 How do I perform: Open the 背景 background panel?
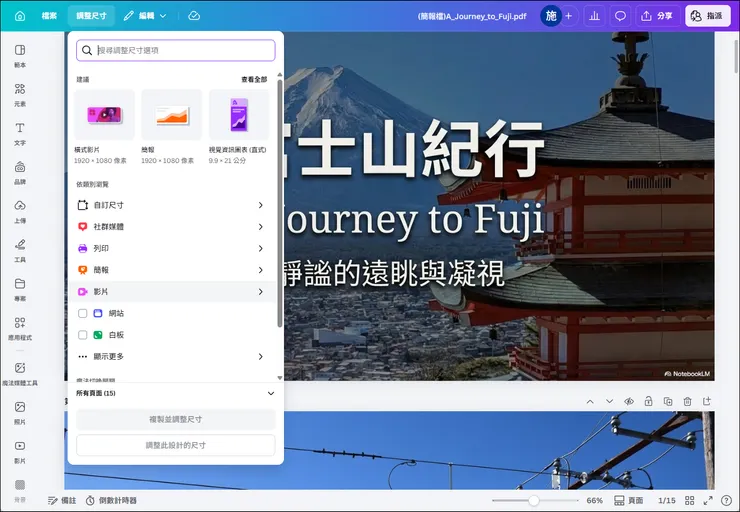[x=20, y=491]
